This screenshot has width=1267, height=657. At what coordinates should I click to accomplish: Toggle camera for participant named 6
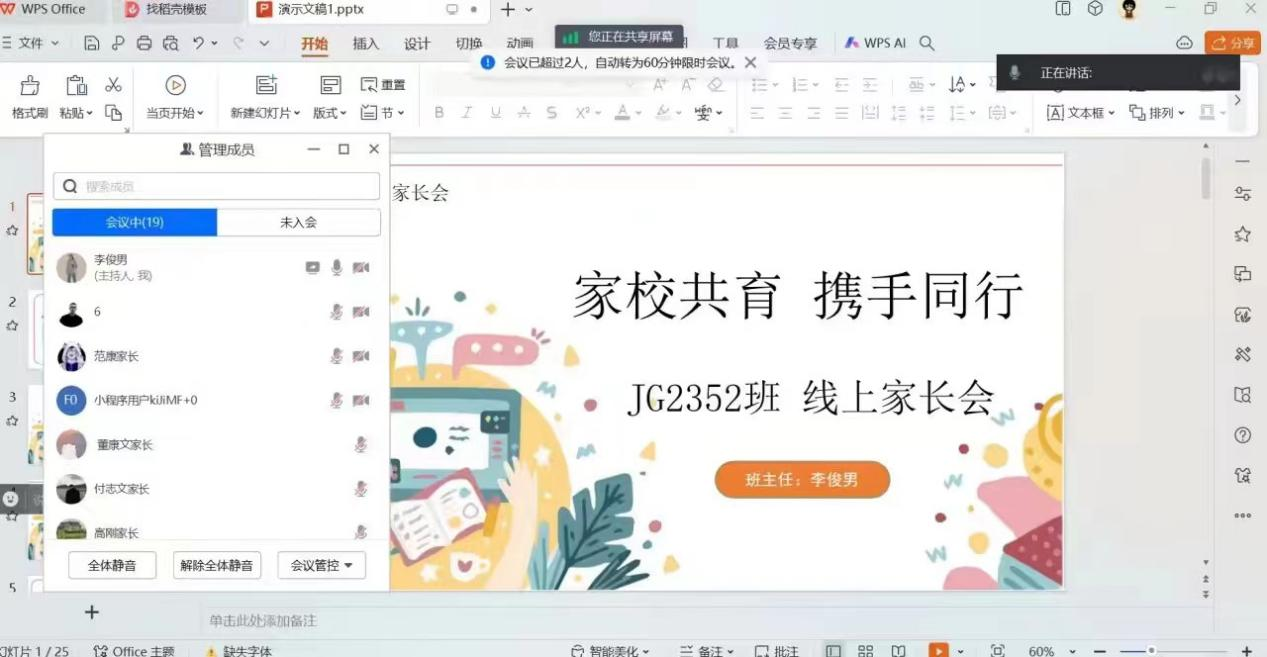coord(361,312)
